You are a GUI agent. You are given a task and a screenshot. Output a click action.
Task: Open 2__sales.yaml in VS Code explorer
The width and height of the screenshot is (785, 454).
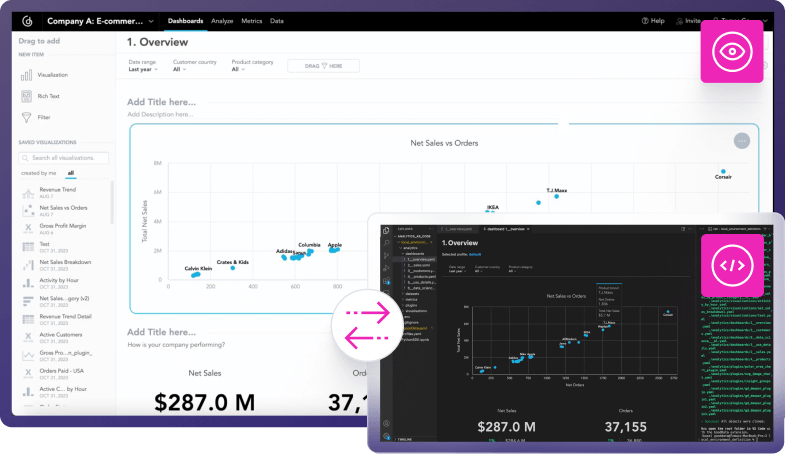click(x=419, y=265)
